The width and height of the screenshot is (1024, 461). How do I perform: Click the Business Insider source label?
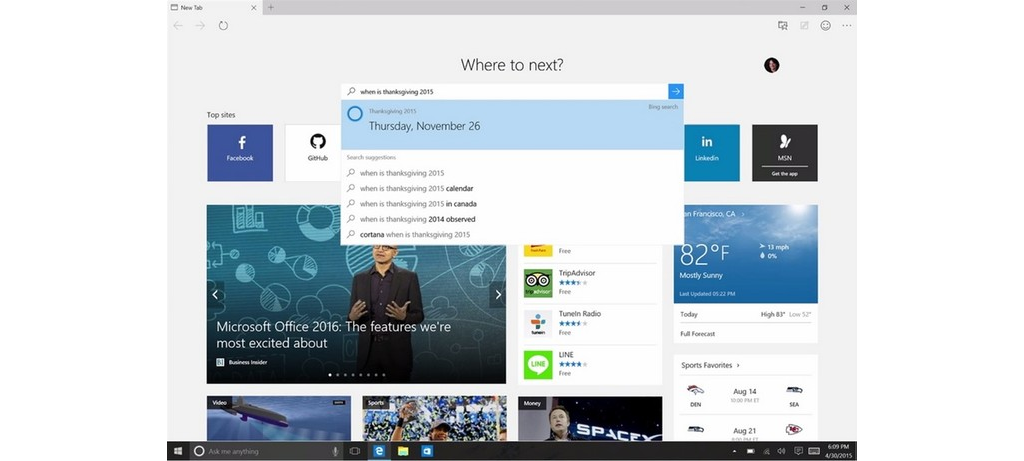pos(248,362)
